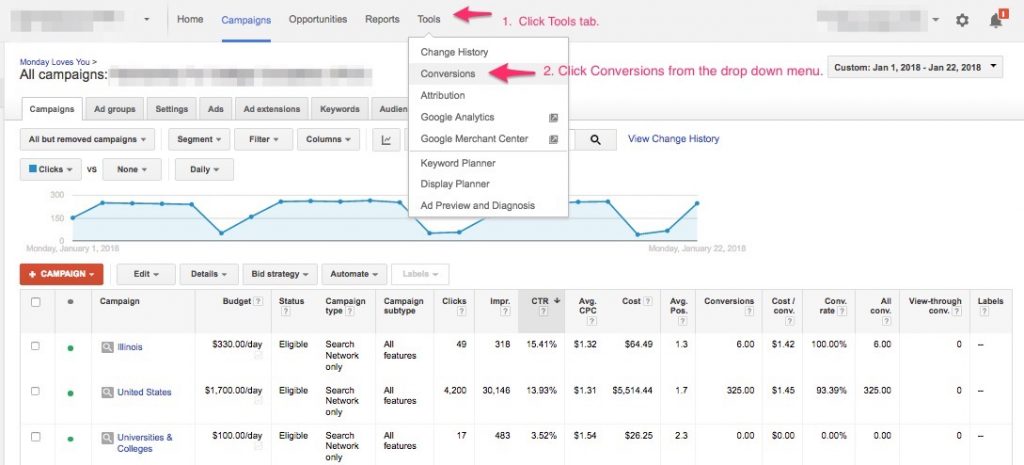This screenshot has width=1024, height=465.
Task: Check the United States campaign row checkbox
Action: (x=36, y=391)
